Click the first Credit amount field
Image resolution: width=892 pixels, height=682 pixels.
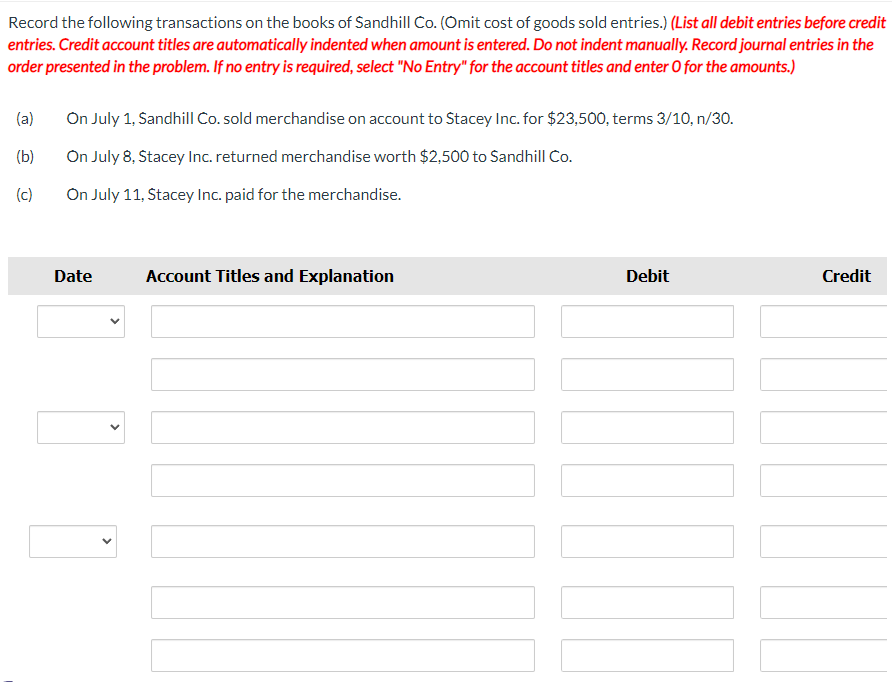point(830,321)
